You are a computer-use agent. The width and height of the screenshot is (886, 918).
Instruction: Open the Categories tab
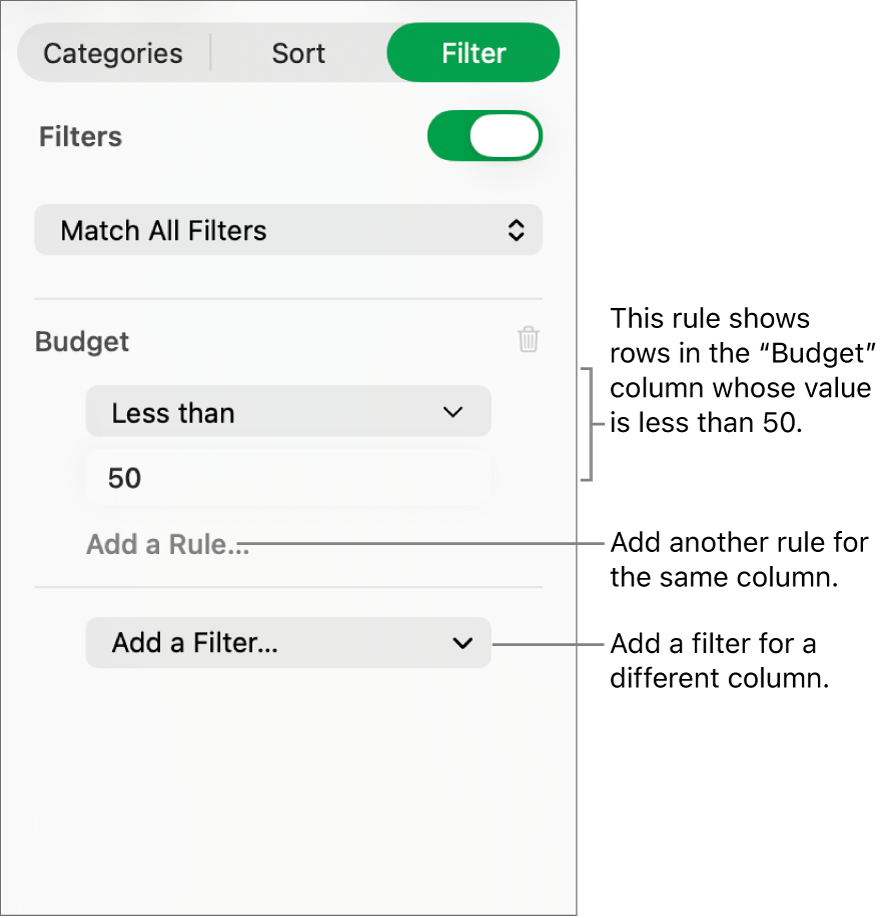112,52
